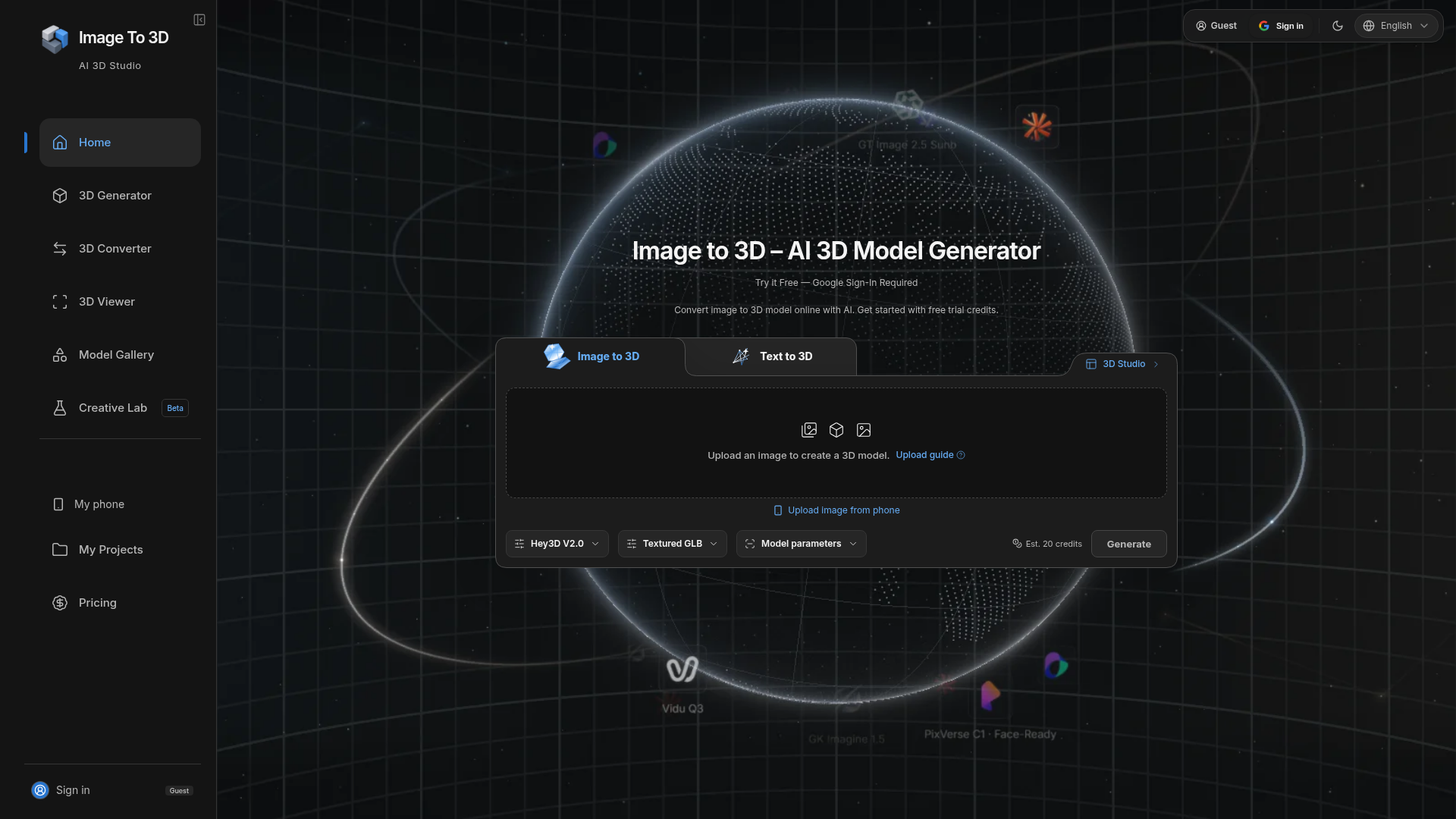Image resolution: width=1456 pixels, height=819 pixels.
Task: Open the Hey3D V2.0 model dropdown
Action: [557, 544]
